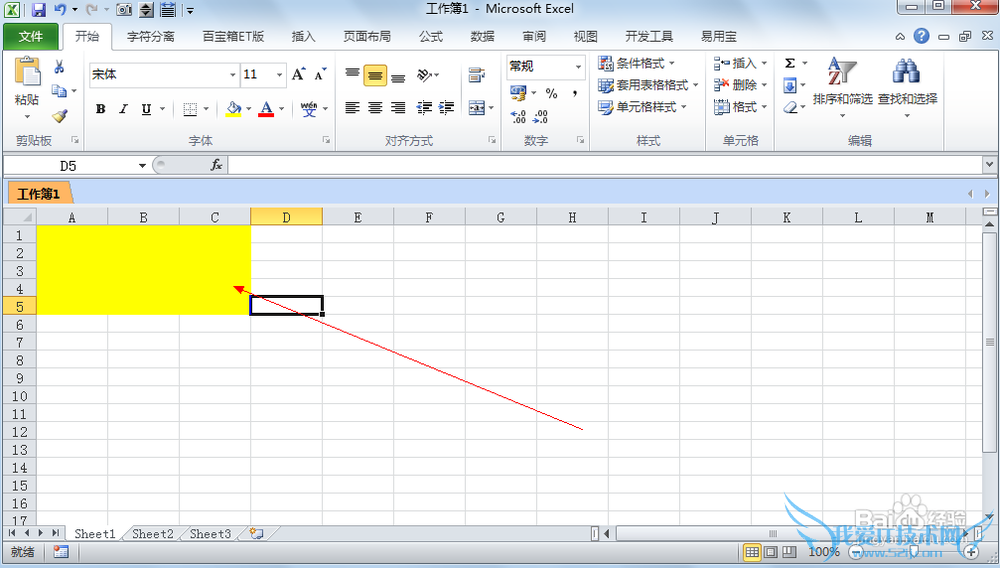Click the camera icon in the quick access toolbar
1000x568 pixels.
124,10
